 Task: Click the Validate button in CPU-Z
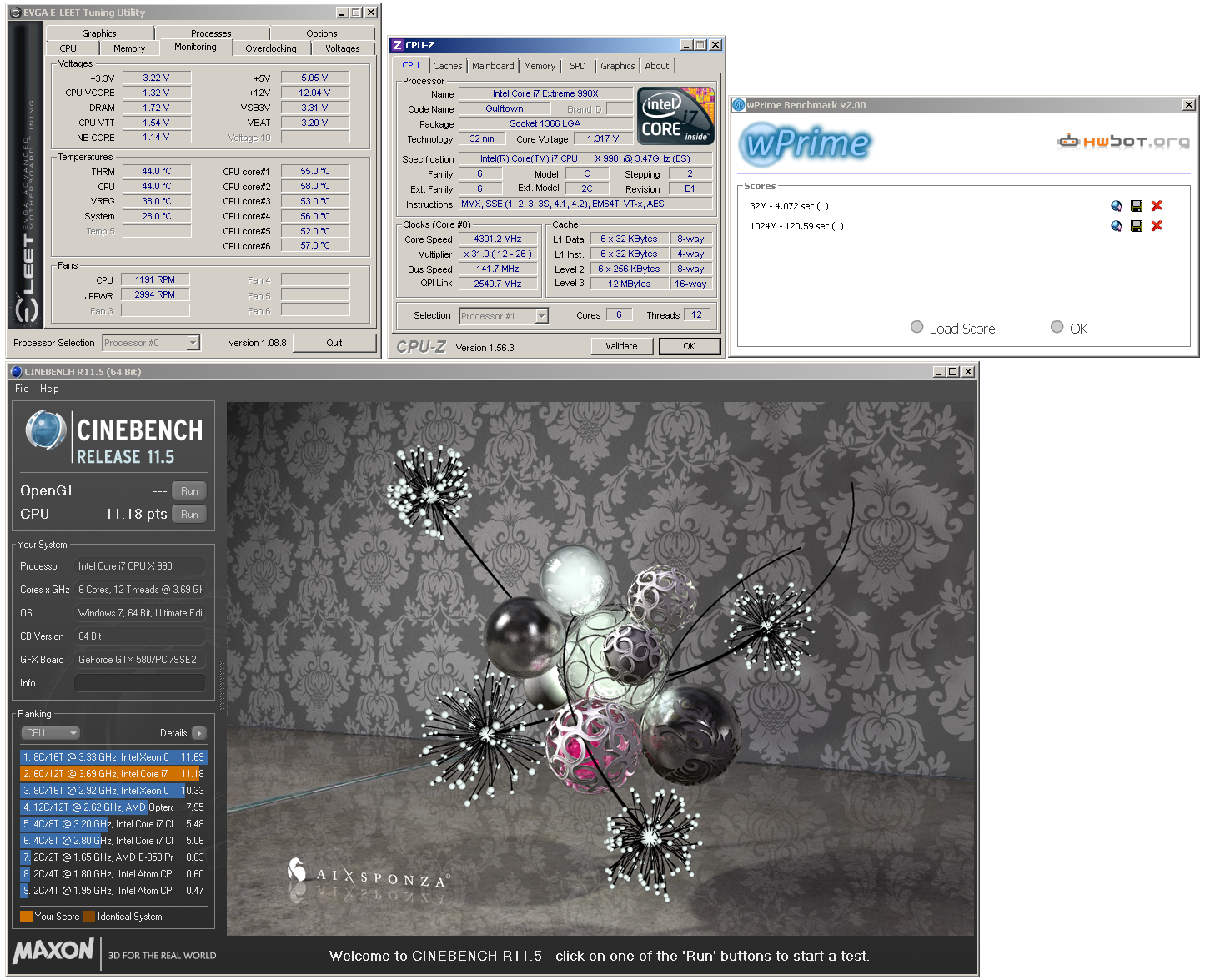point(621,346)
